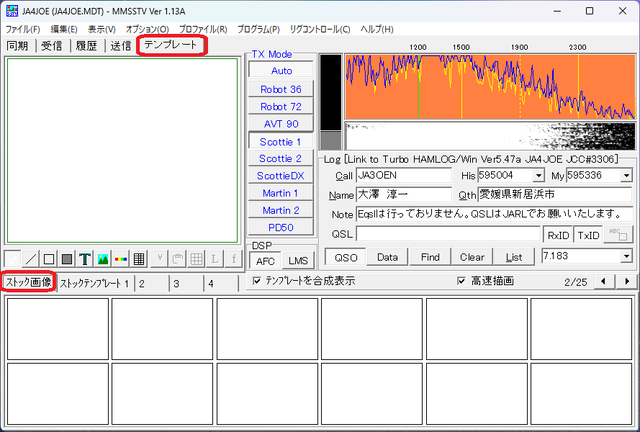Click the grayed-out V toolbar icon
640x432 pixels.
point(160,258)
